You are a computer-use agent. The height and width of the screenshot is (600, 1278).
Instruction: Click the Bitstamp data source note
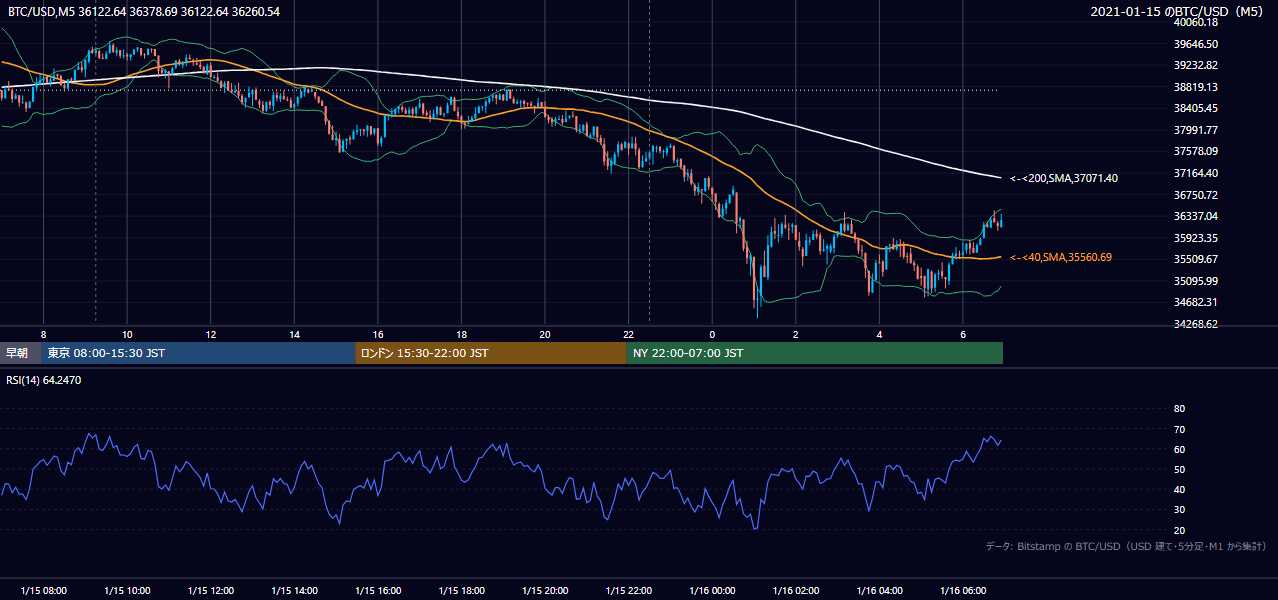coord(1126,546)
